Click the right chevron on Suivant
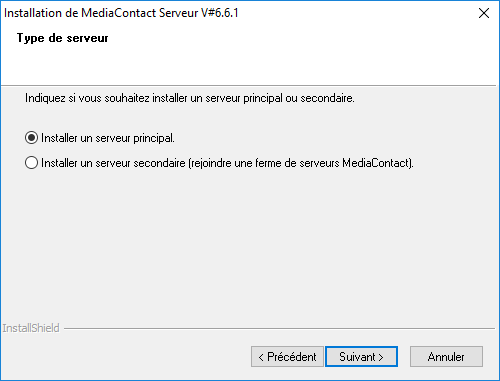 coord(381,357)
